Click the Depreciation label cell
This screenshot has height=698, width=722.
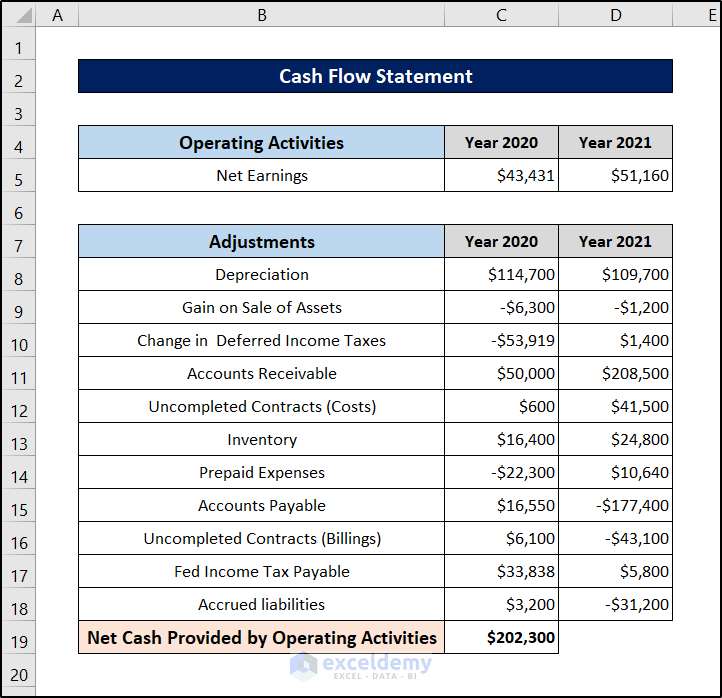[262, 274]
